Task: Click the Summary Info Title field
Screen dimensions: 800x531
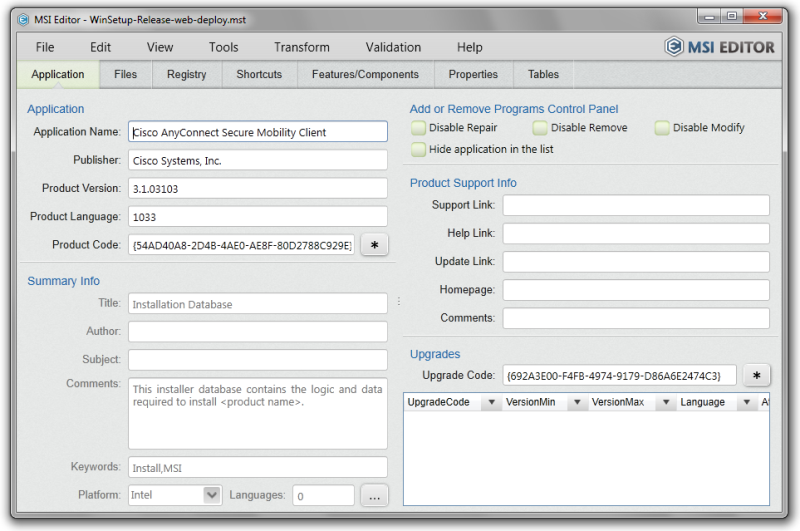Action: pos(258,304)
